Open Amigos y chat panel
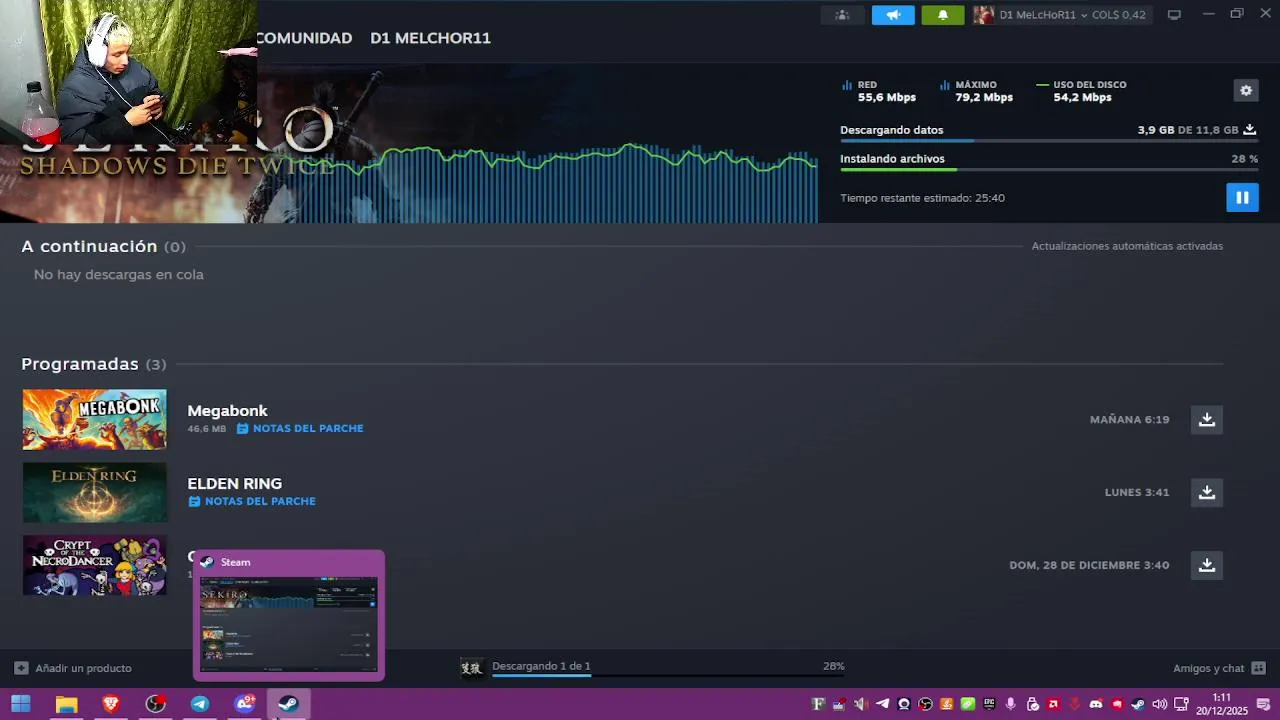 [x=1219, y=668]
